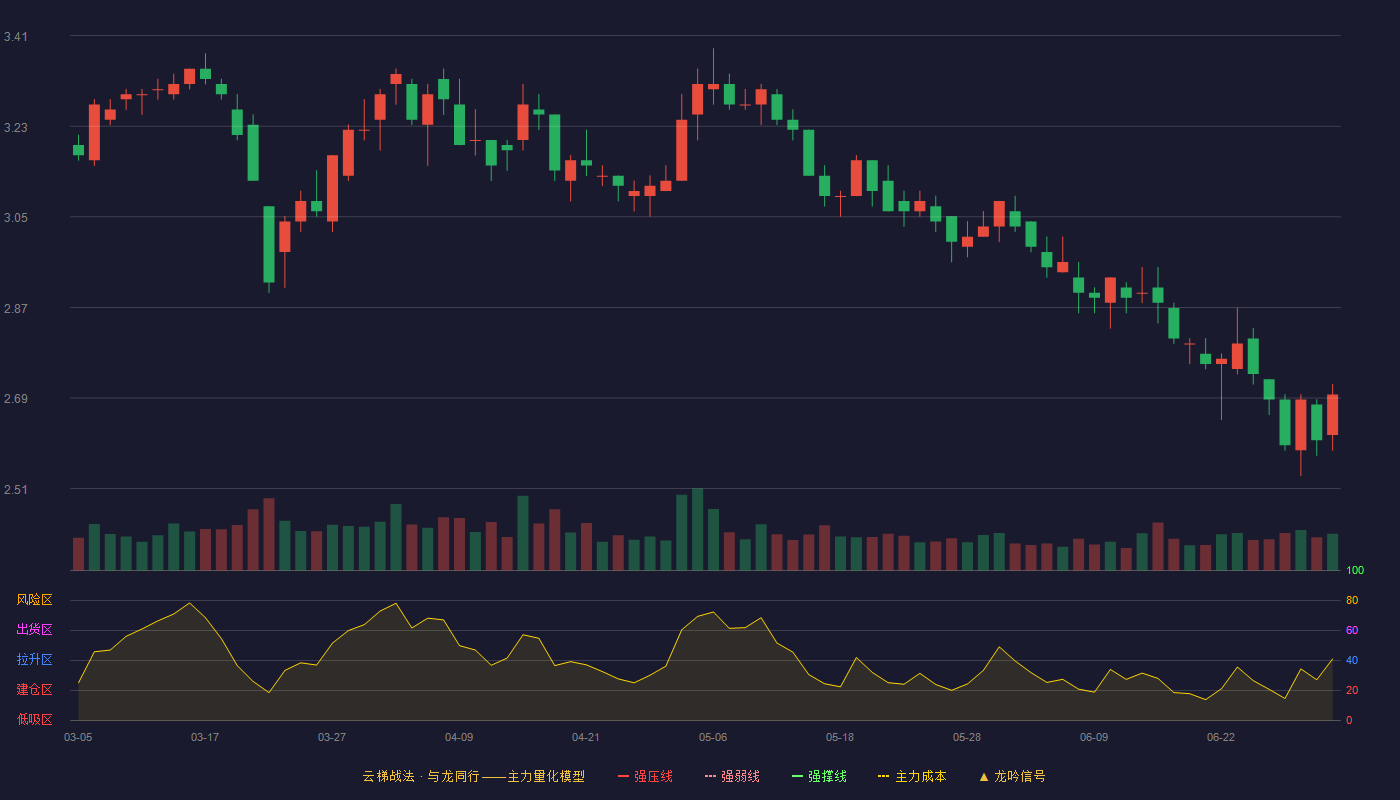The image size is (1400, 800).
Task: Click the 05-28 date label
Action: [967, 737]
